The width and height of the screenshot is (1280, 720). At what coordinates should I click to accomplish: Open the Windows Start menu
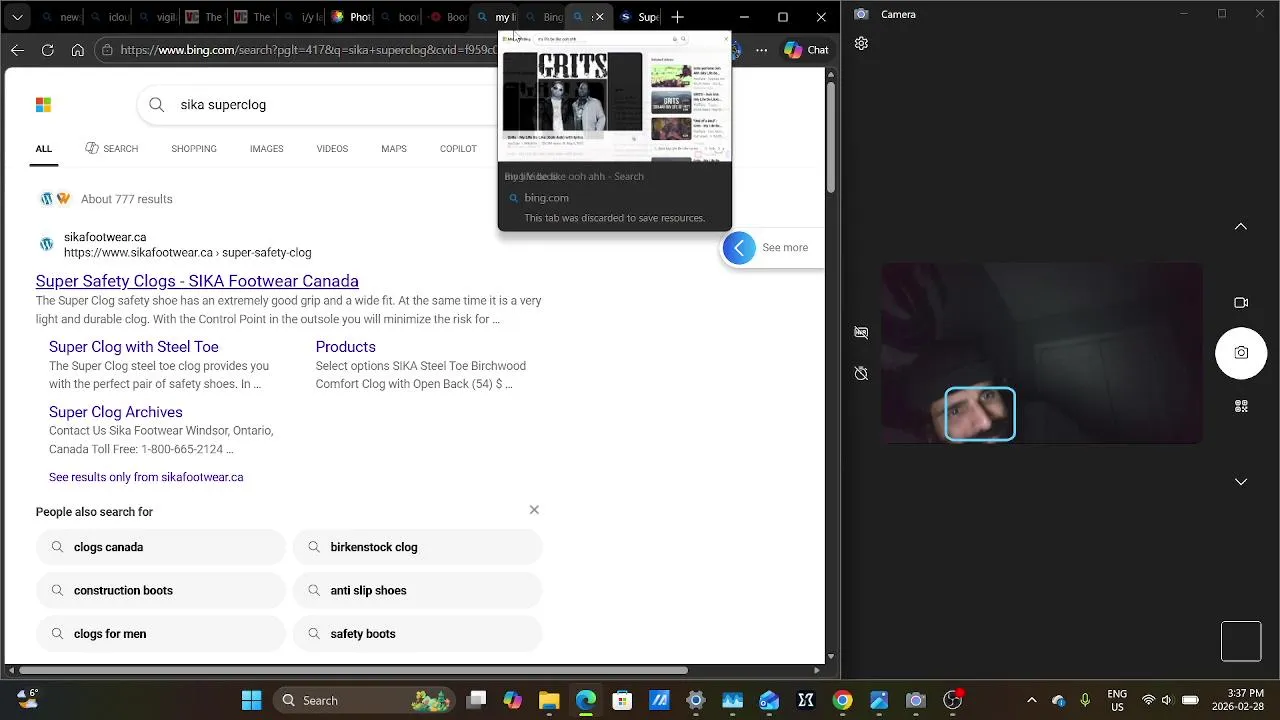(251, 700)
